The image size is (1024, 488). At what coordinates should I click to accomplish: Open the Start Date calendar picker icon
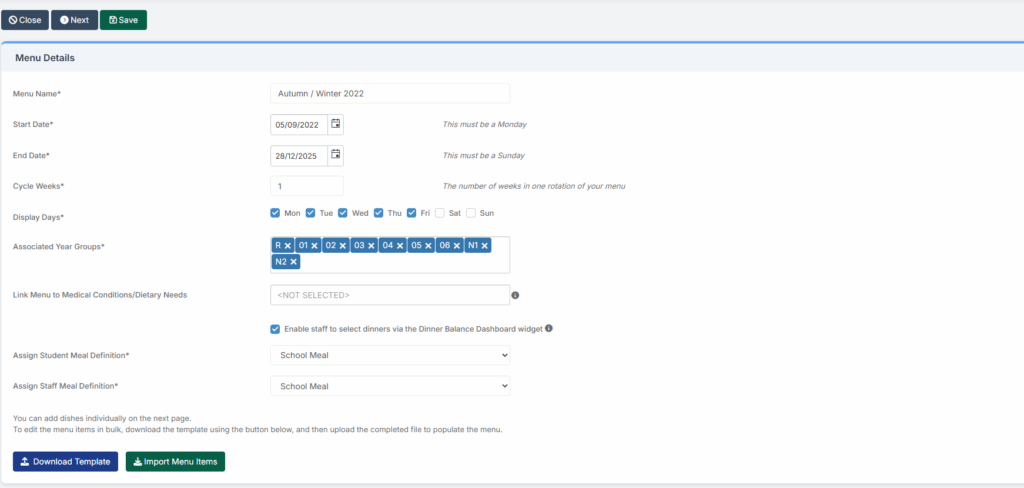pyautogui.click(x=336, y=124)
